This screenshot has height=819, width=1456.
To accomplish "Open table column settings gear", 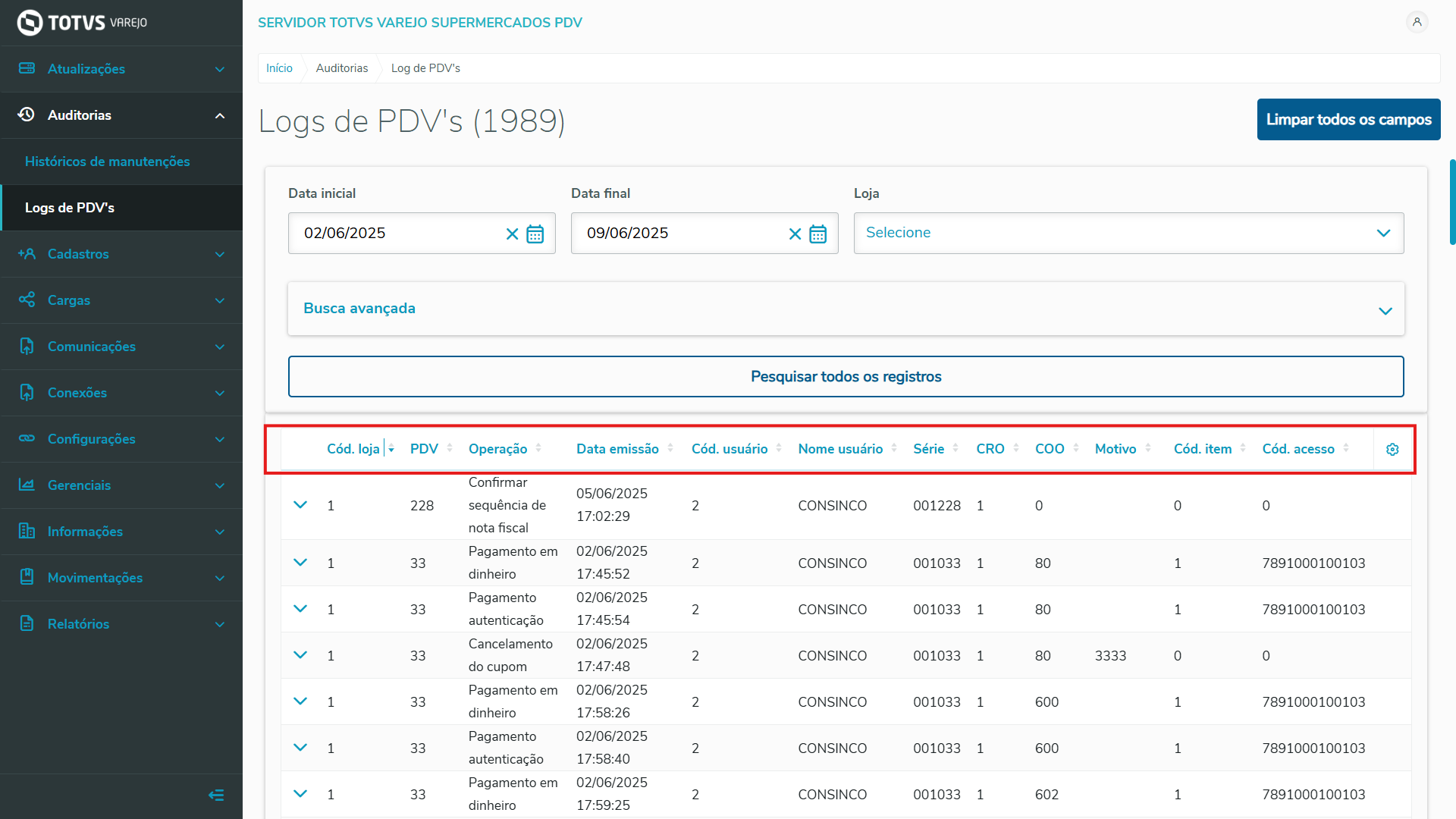I will pos(1392,450).
